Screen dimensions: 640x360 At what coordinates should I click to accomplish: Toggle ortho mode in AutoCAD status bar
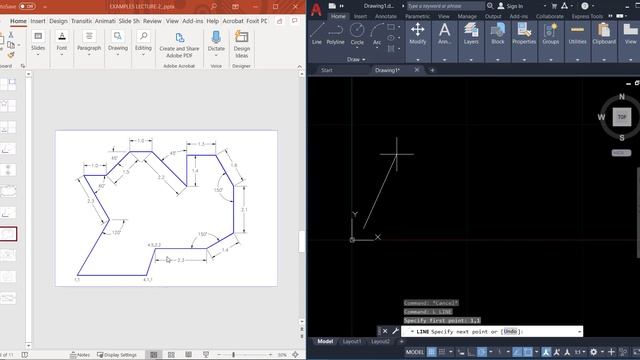[x=471, y=351]
